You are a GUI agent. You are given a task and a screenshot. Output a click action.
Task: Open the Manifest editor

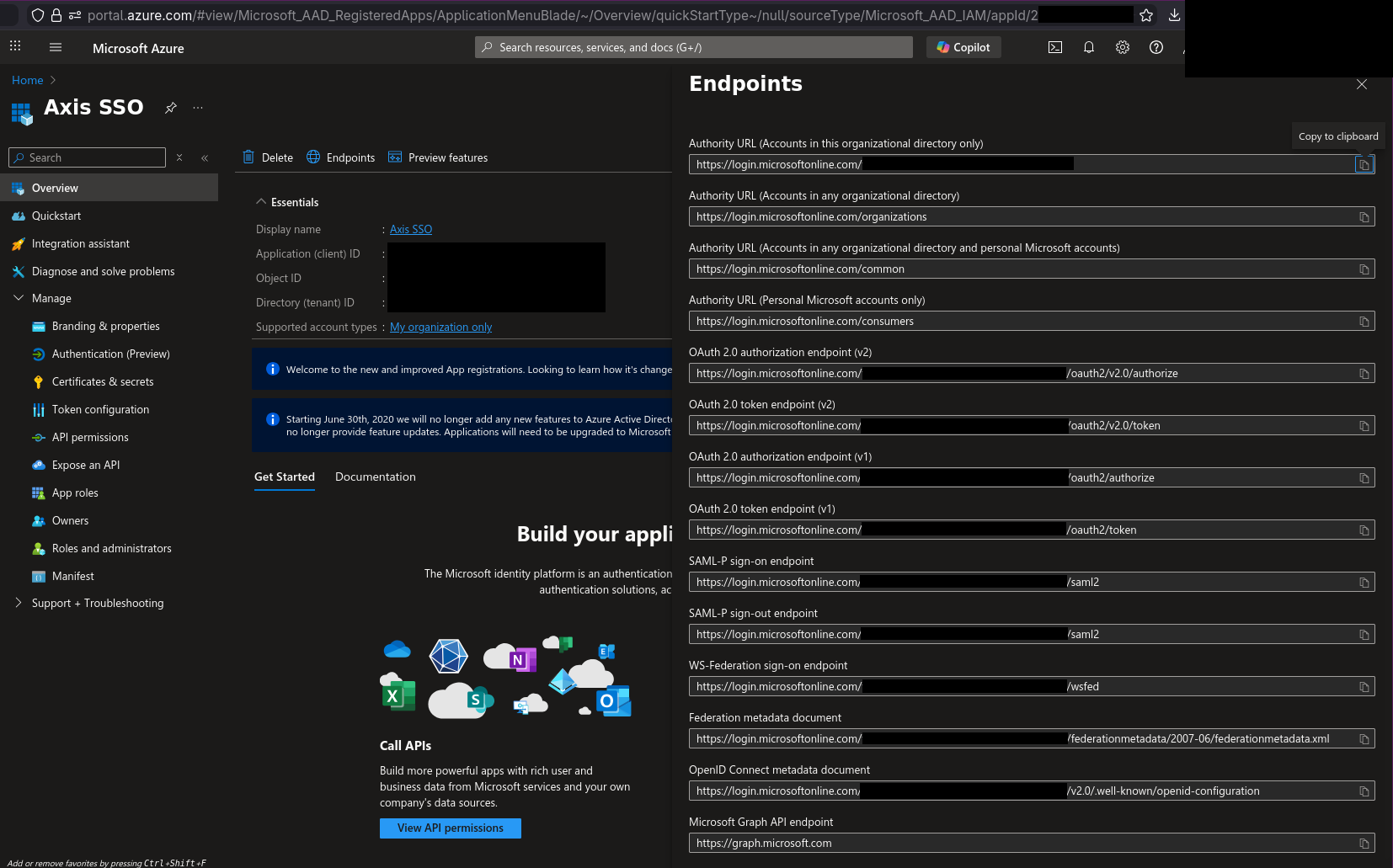pos(72,576)
